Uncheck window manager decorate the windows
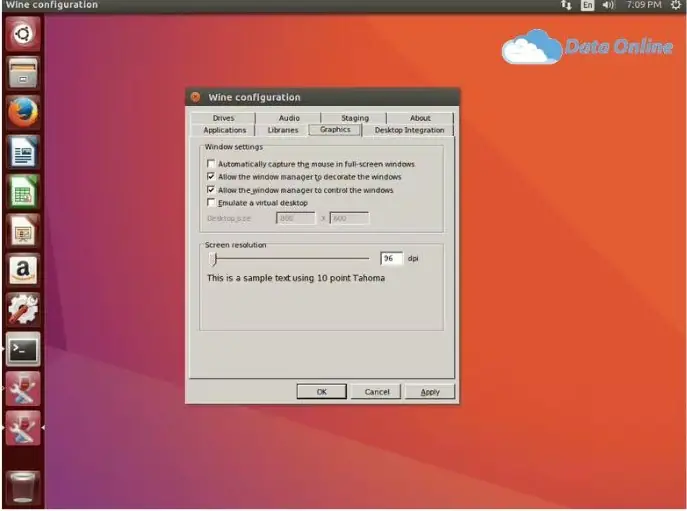This screenshot has width=687, height=511. (x=211, y=177)
